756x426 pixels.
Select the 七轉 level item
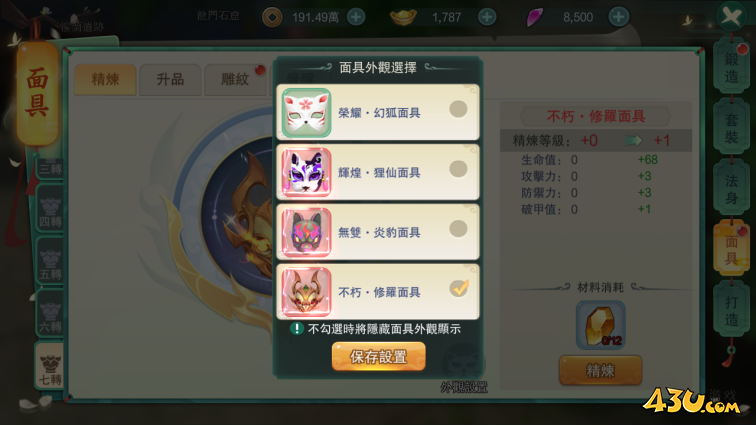(x=50, y=366)
